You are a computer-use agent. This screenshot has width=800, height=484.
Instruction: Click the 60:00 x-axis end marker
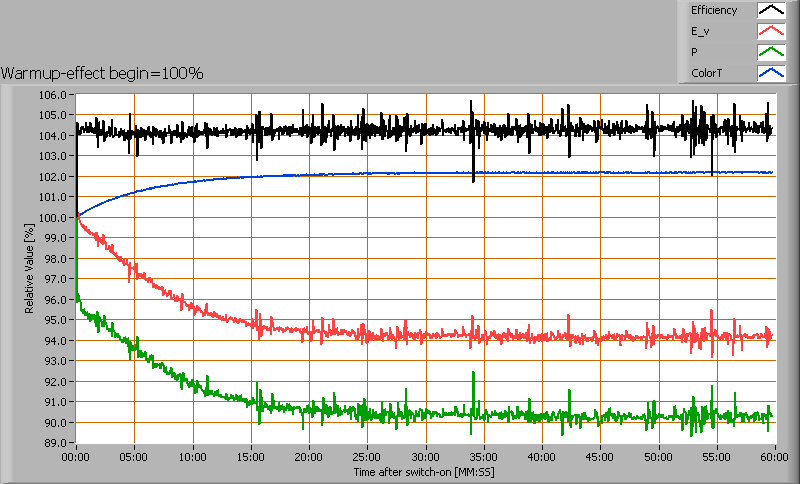(x=772, y=457)
